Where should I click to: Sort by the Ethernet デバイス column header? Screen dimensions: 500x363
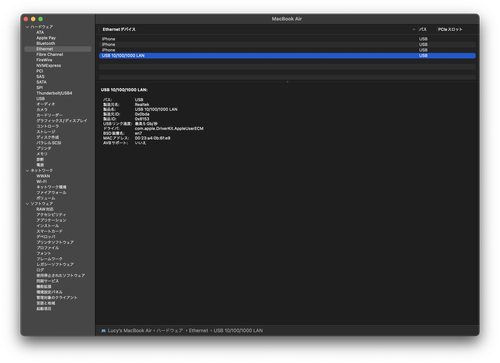119,29
